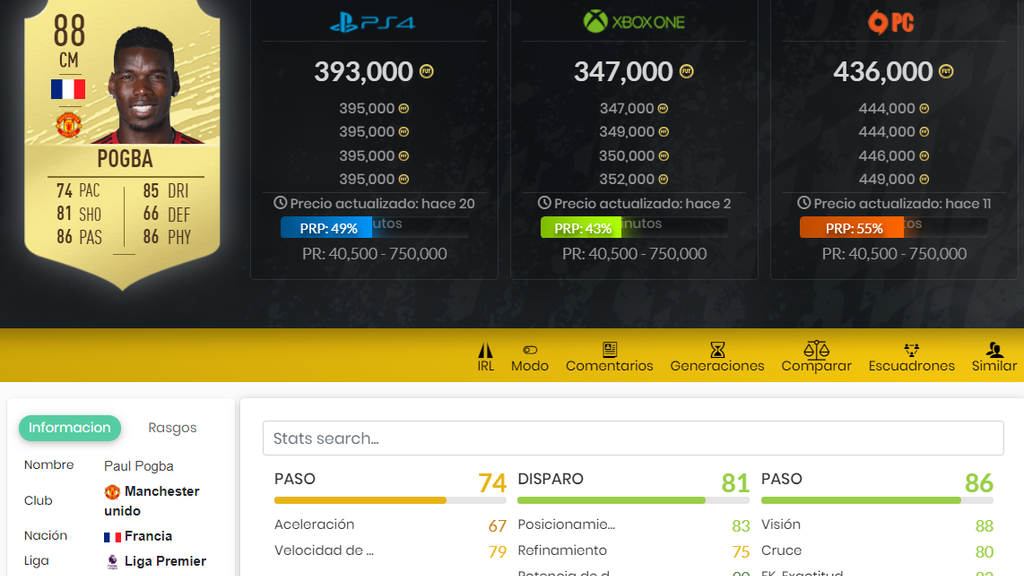Click the PASO 74 stat bar

point(390,500)
